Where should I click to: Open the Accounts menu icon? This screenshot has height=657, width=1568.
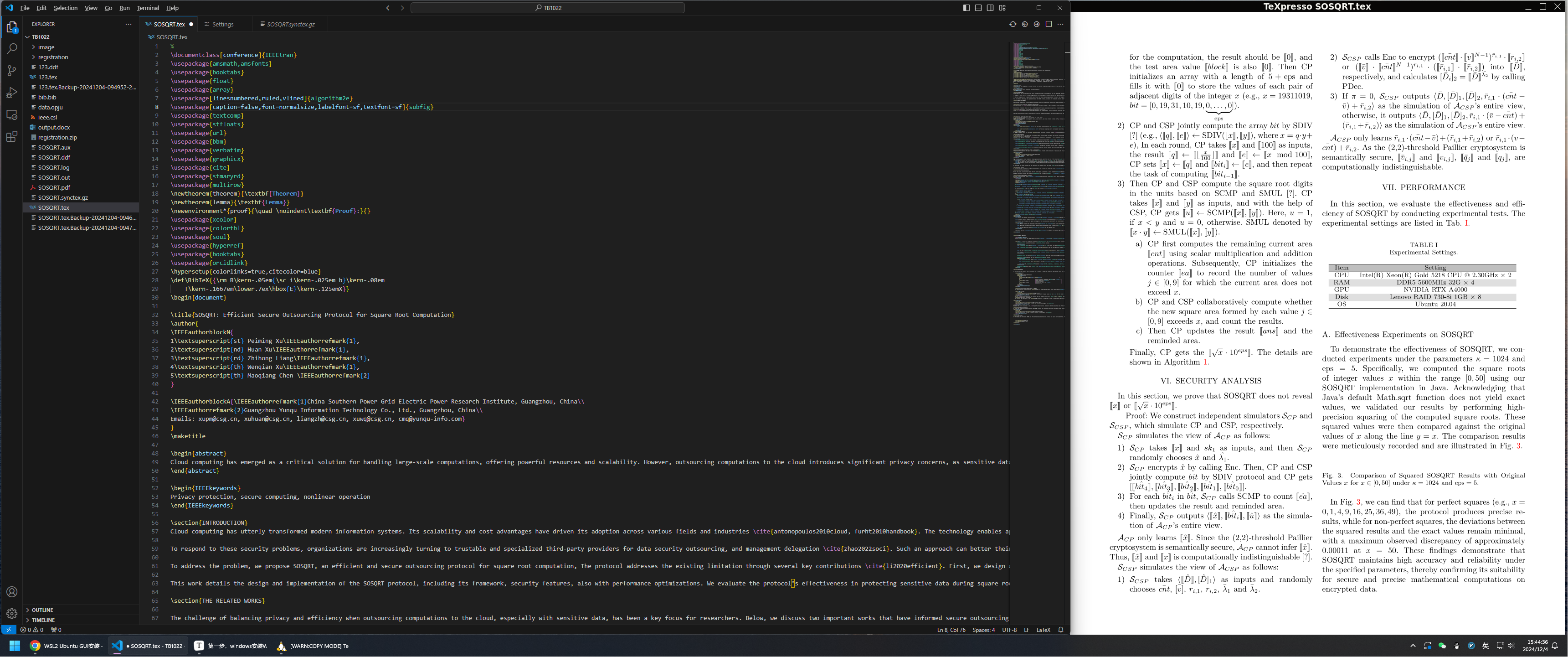click(11, 592)
